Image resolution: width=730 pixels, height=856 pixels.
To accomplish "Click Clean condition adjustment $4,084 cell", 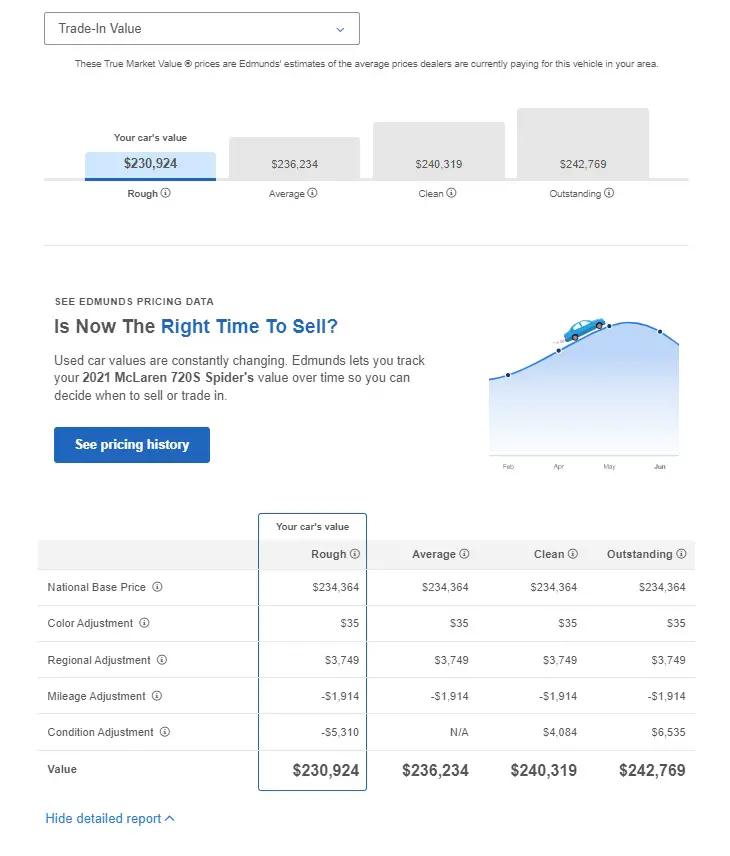I will 560,732.
